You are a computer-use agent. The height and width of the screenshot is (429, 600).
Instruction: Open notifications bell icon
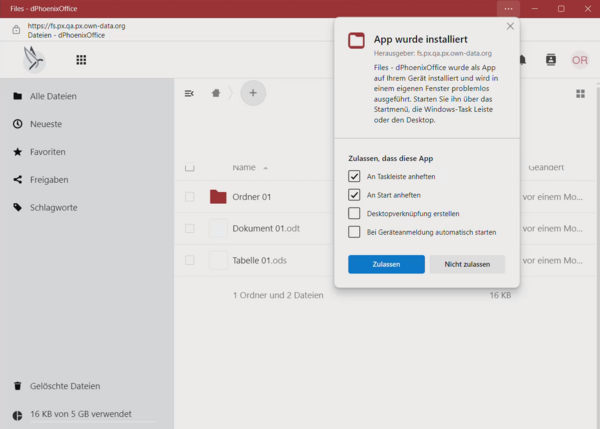tap(523, 60)
